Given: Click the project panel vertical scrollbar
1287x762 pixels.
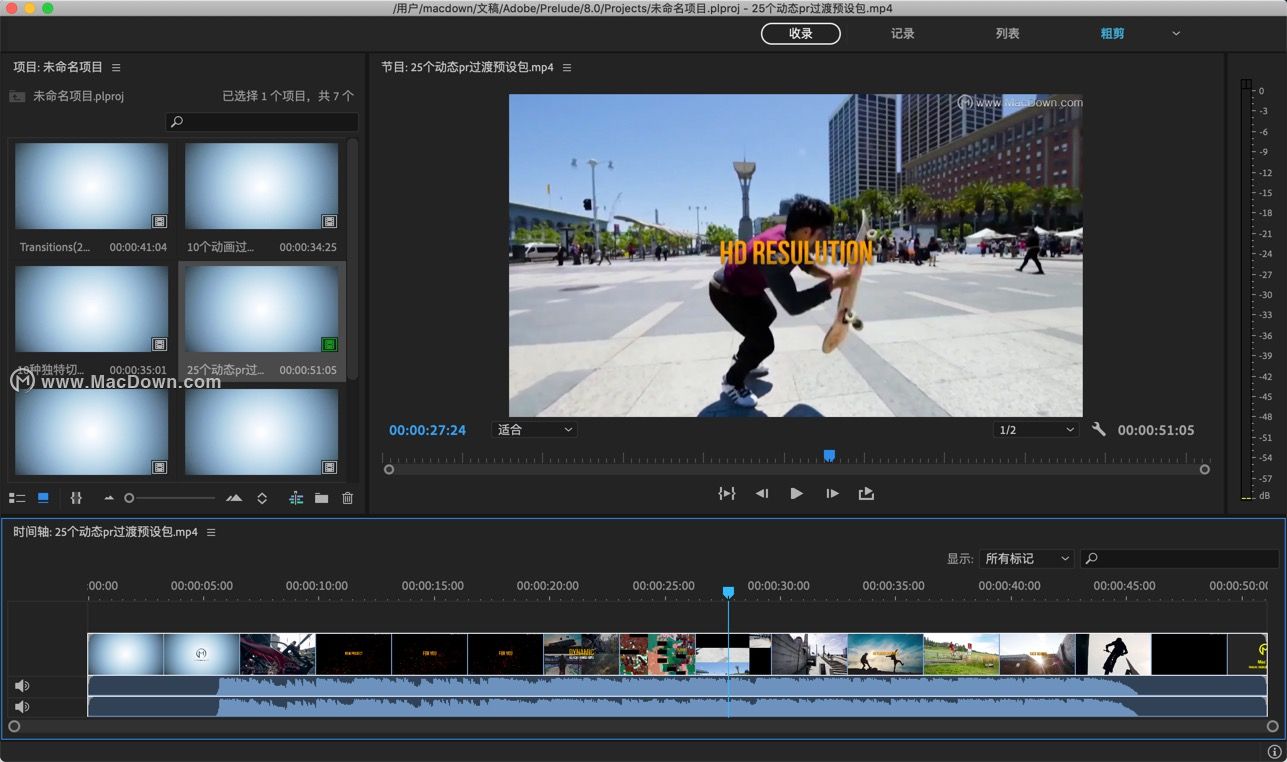Looking at the screenshot, I should (x=352, y=260).
